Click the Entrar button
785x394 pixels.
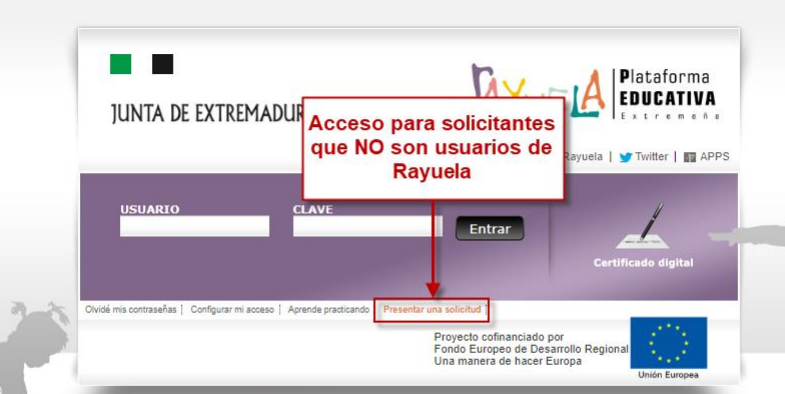[x=490, y=229]
